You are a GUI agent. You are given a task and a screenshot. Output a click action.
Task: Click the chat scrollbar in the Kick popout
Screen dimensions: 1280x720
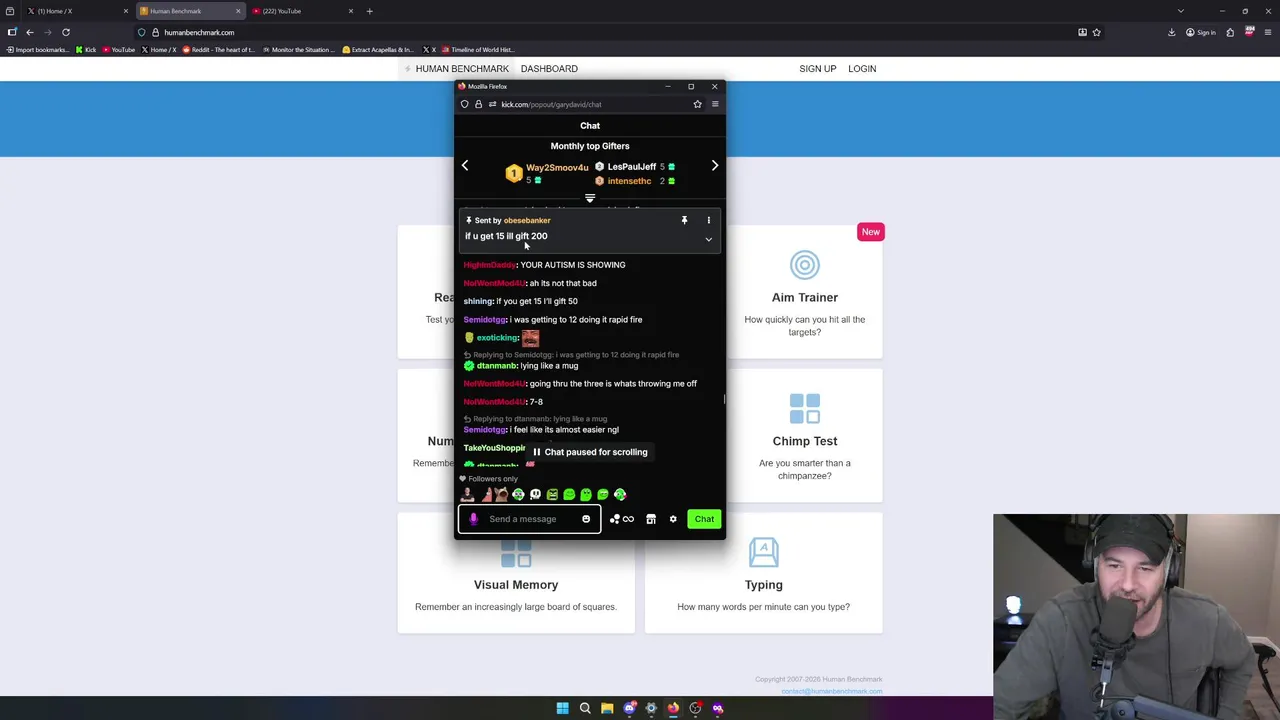tap(723, 399)
